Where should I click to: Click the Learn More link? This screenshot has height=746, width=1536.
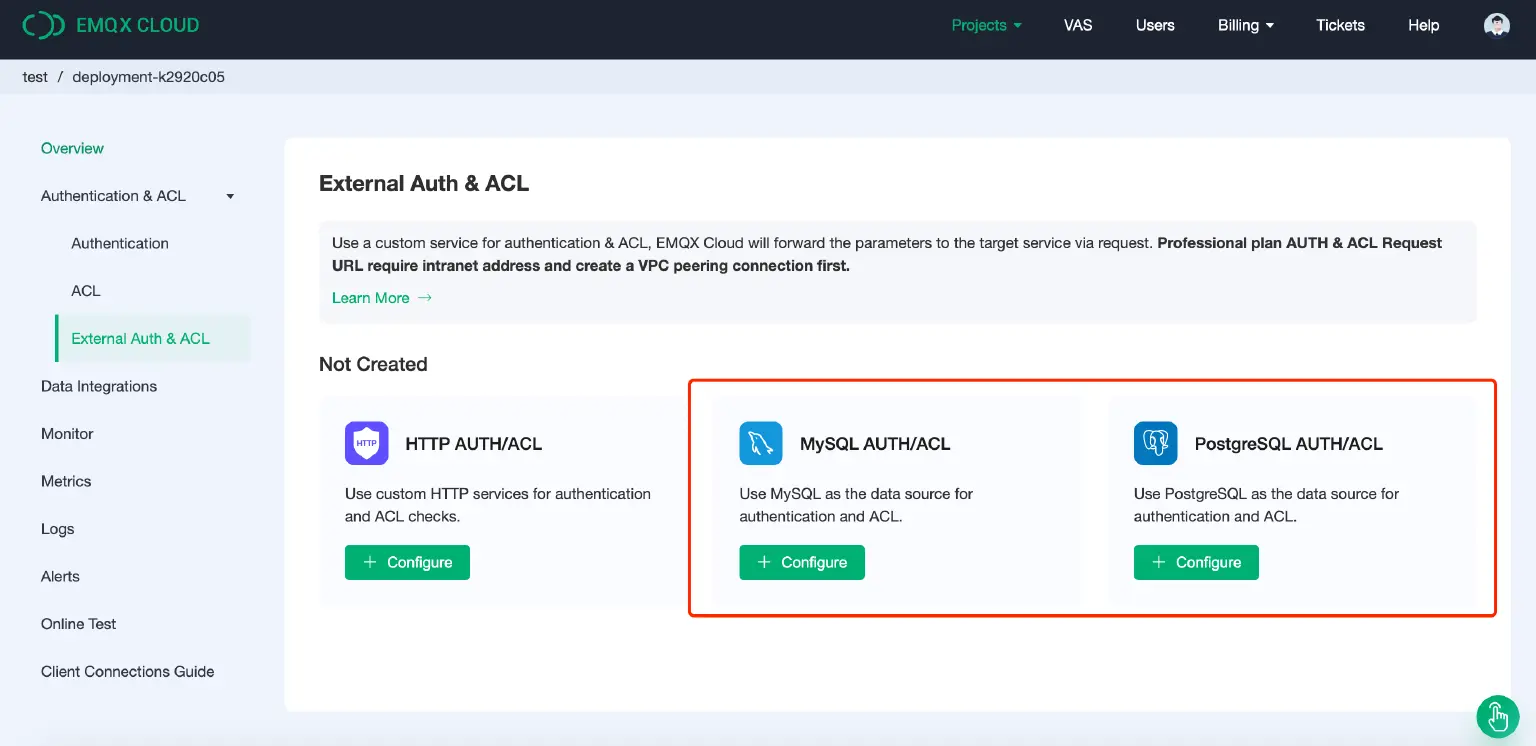[x=370, y=297]
